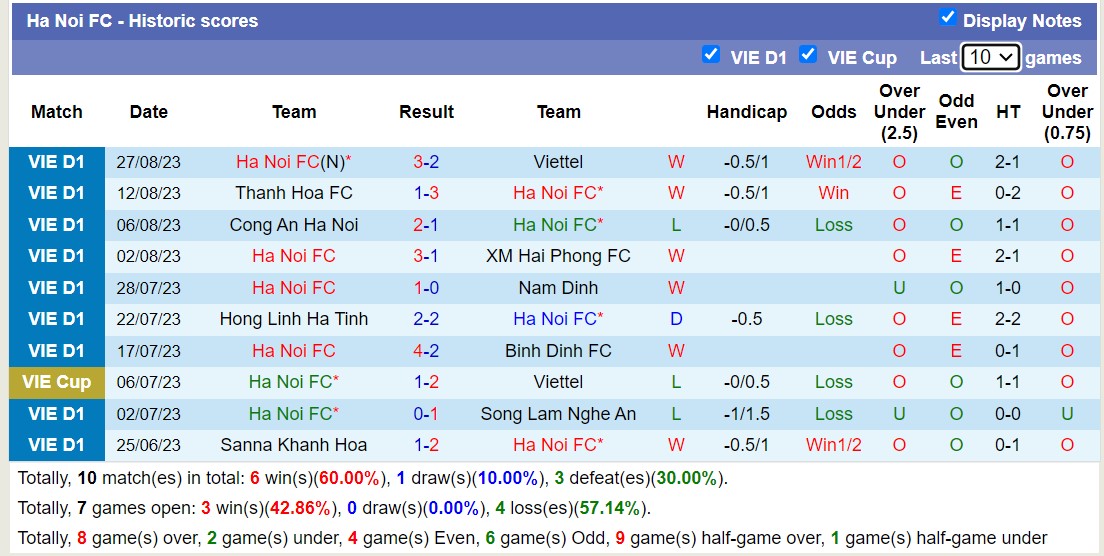Viewport: 1104px width, 556px height.
Task: Click the VIE D1 label dated 12/08/23
Action: [57, 193]
